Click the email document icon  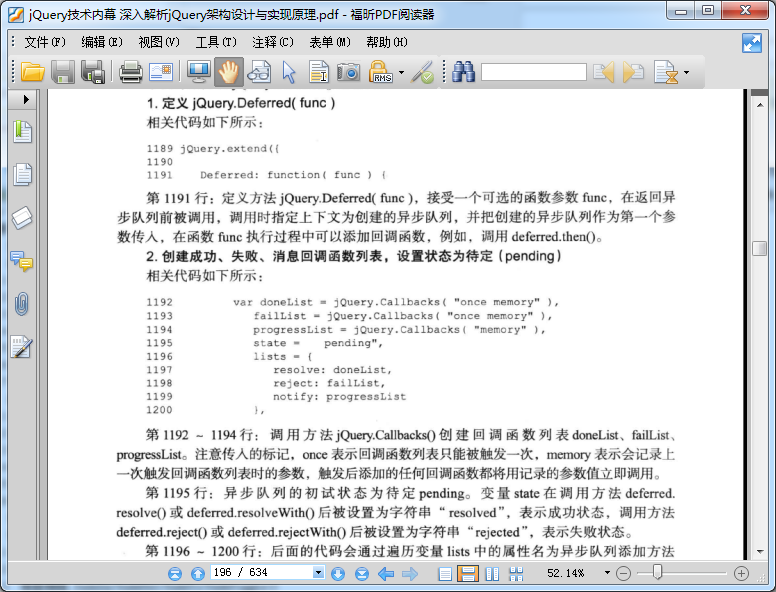coord(161,72)
